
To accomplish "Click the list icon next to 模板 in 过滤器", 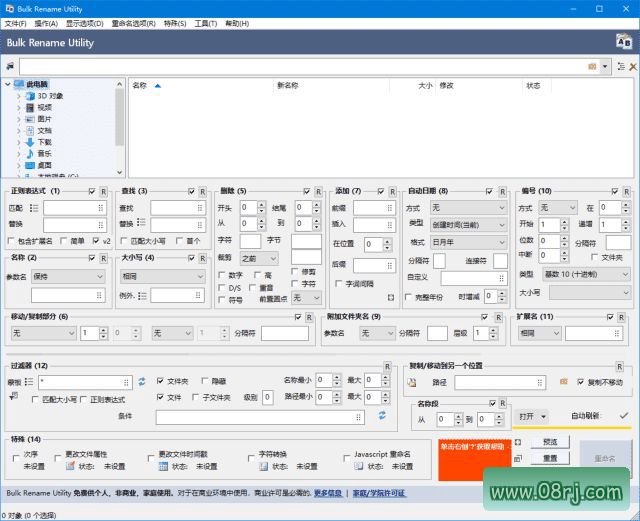I will pos(29,382).
